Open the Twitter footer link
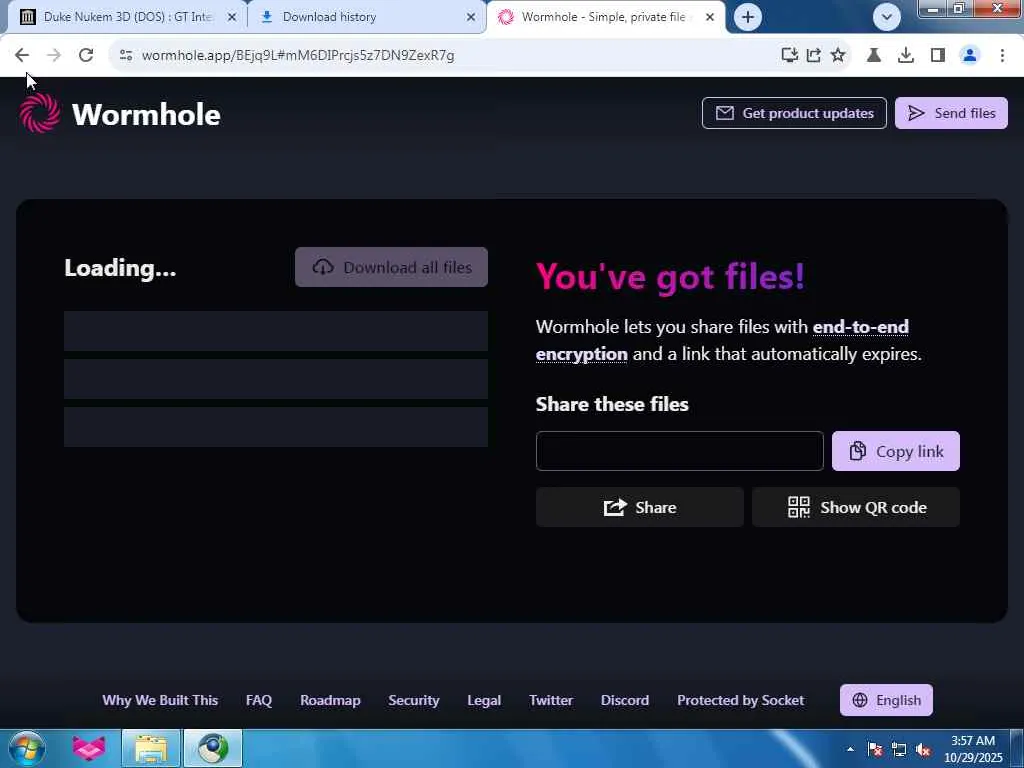 551,700
